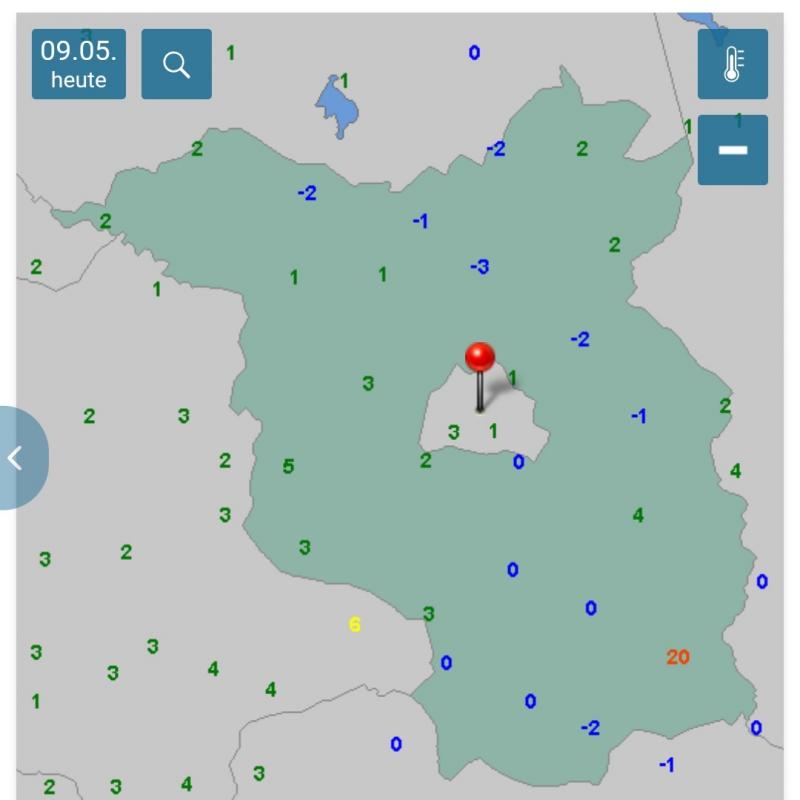
Task: Open the 09.05. heute date selector
Action: click(x=79, y=64)
